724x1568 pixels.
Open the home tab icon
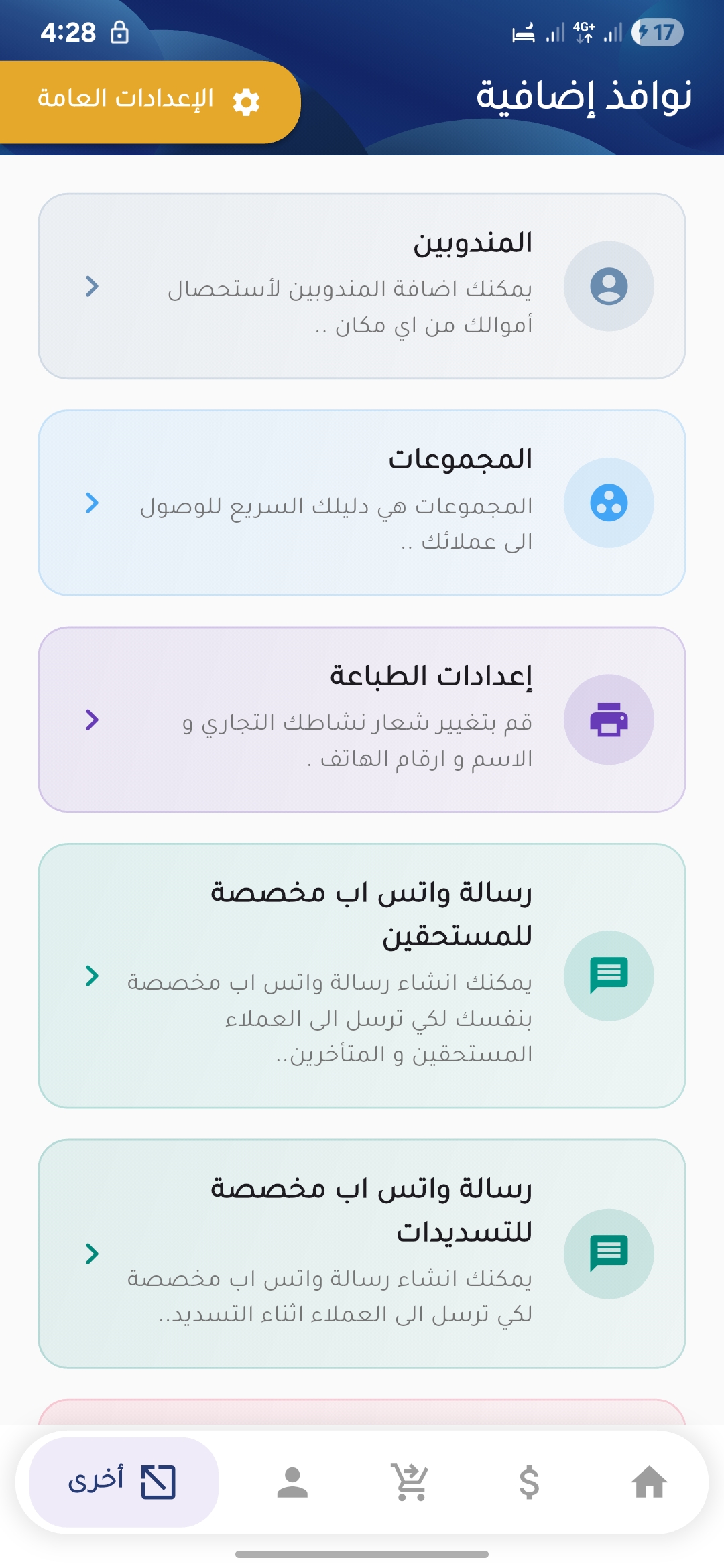point(649,1482)
